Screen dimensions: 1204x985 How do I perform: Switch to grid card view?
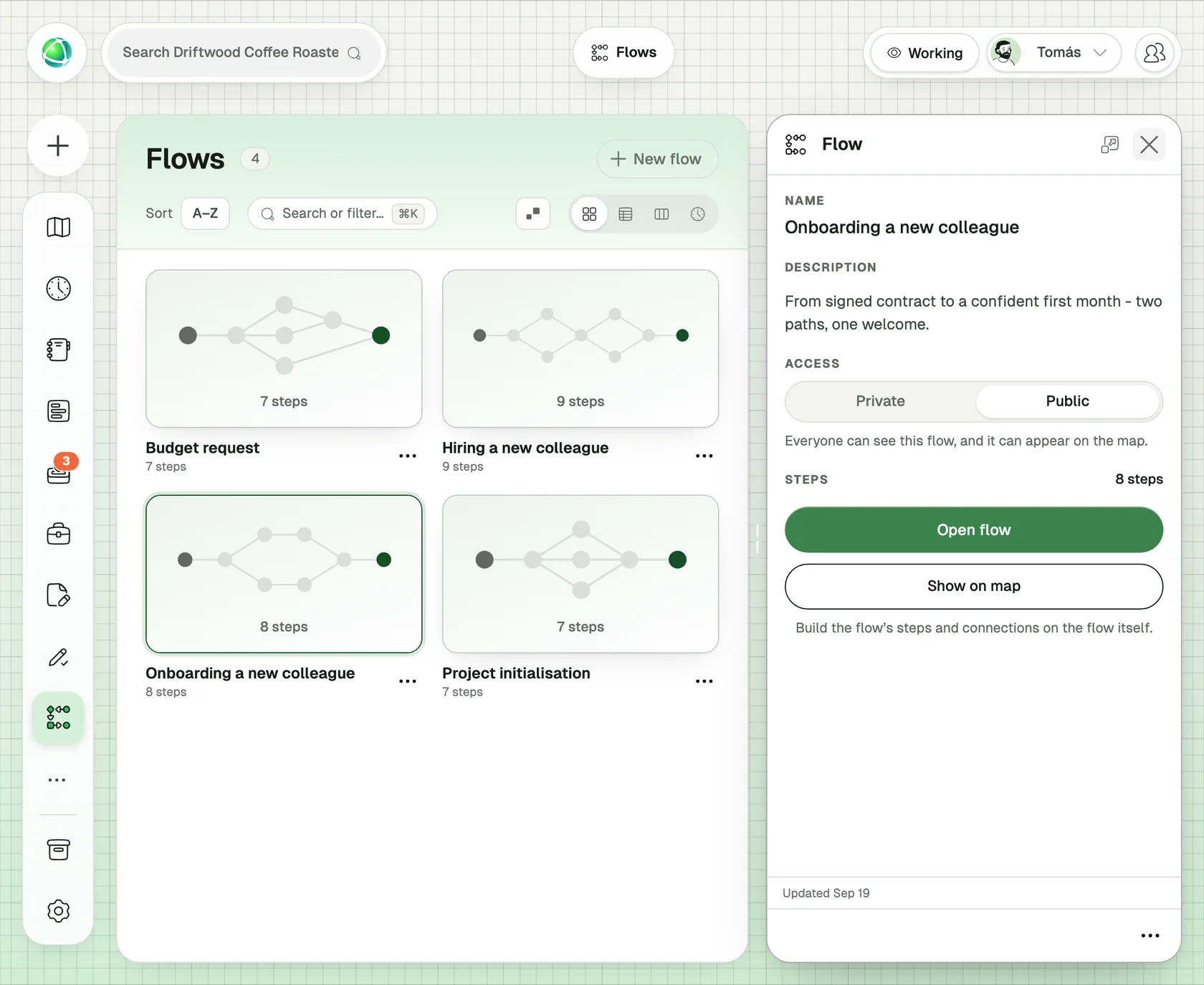pos(589,214)
